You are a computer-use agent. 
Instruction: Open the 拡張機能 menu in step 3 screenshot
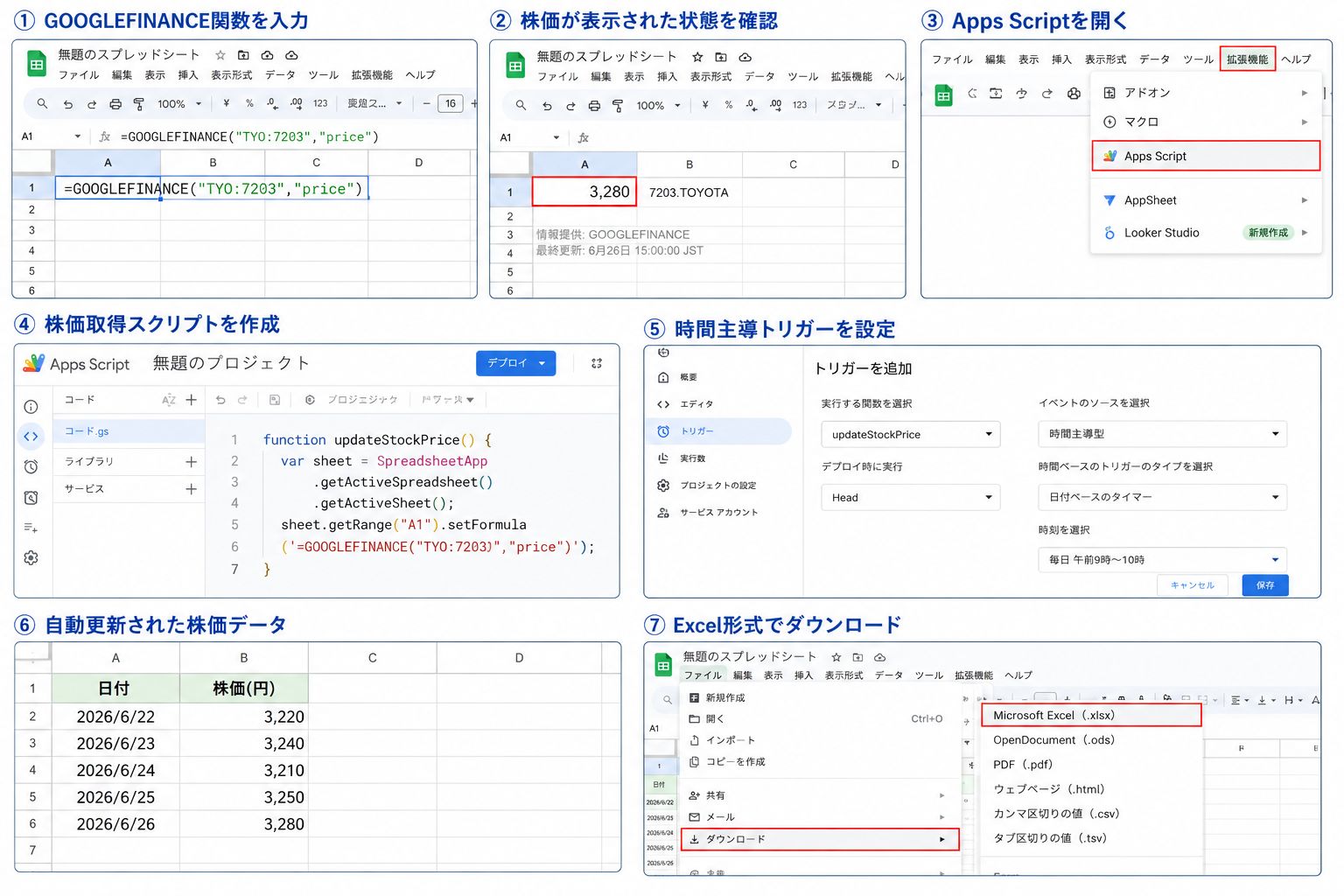click(x=1248, y=59)
